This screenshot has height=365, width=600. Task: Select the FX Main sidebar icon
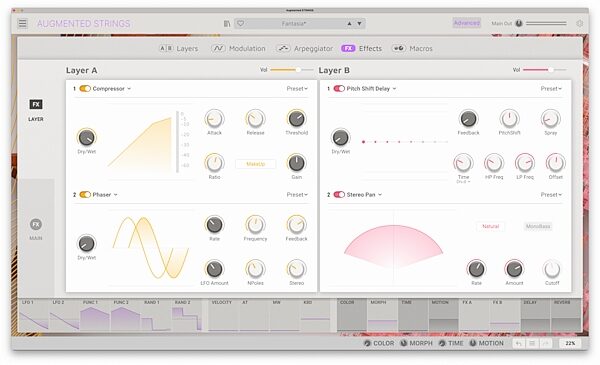36,225
